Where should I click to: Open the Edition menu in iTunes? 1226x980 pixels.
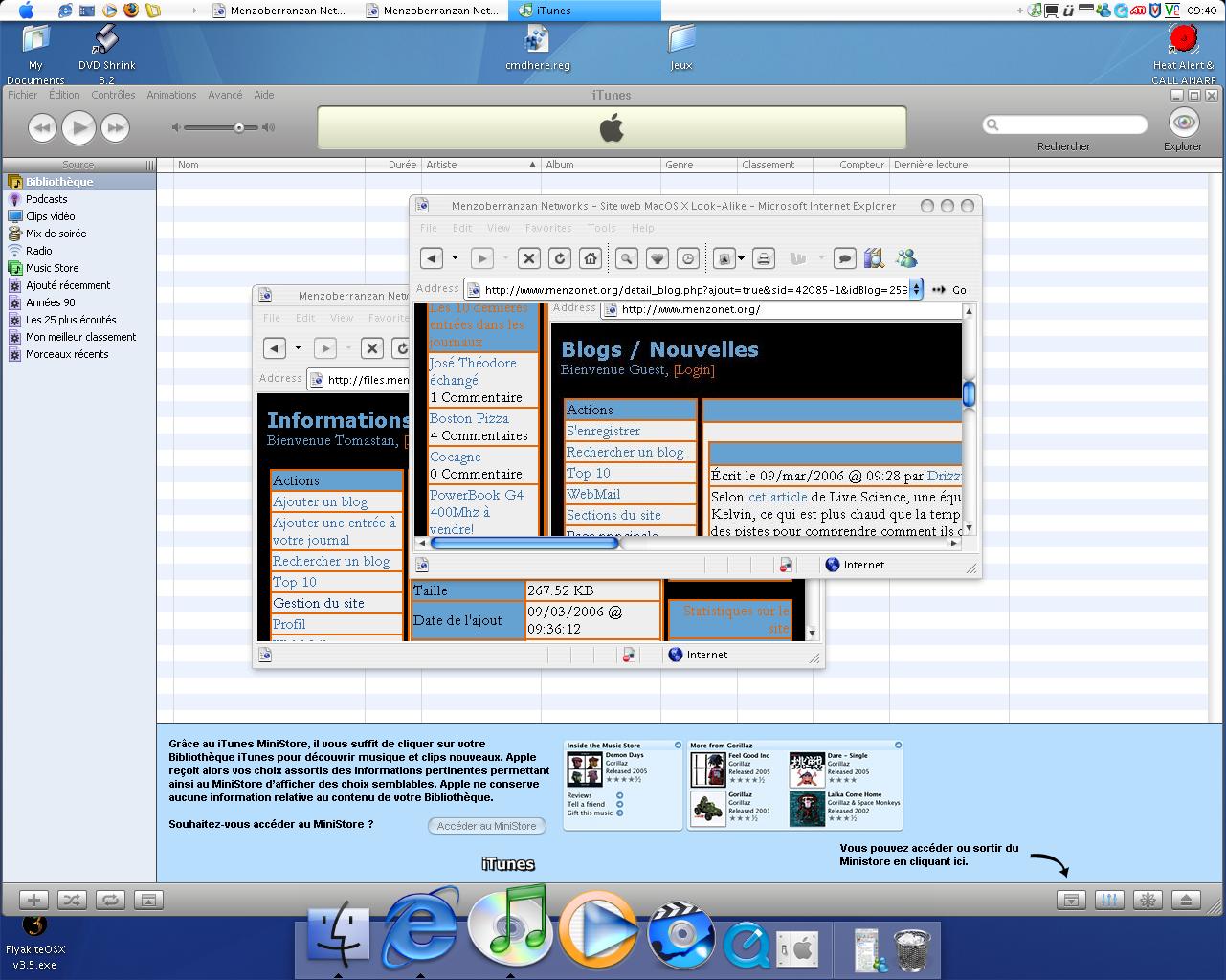[x=64, y=95]
